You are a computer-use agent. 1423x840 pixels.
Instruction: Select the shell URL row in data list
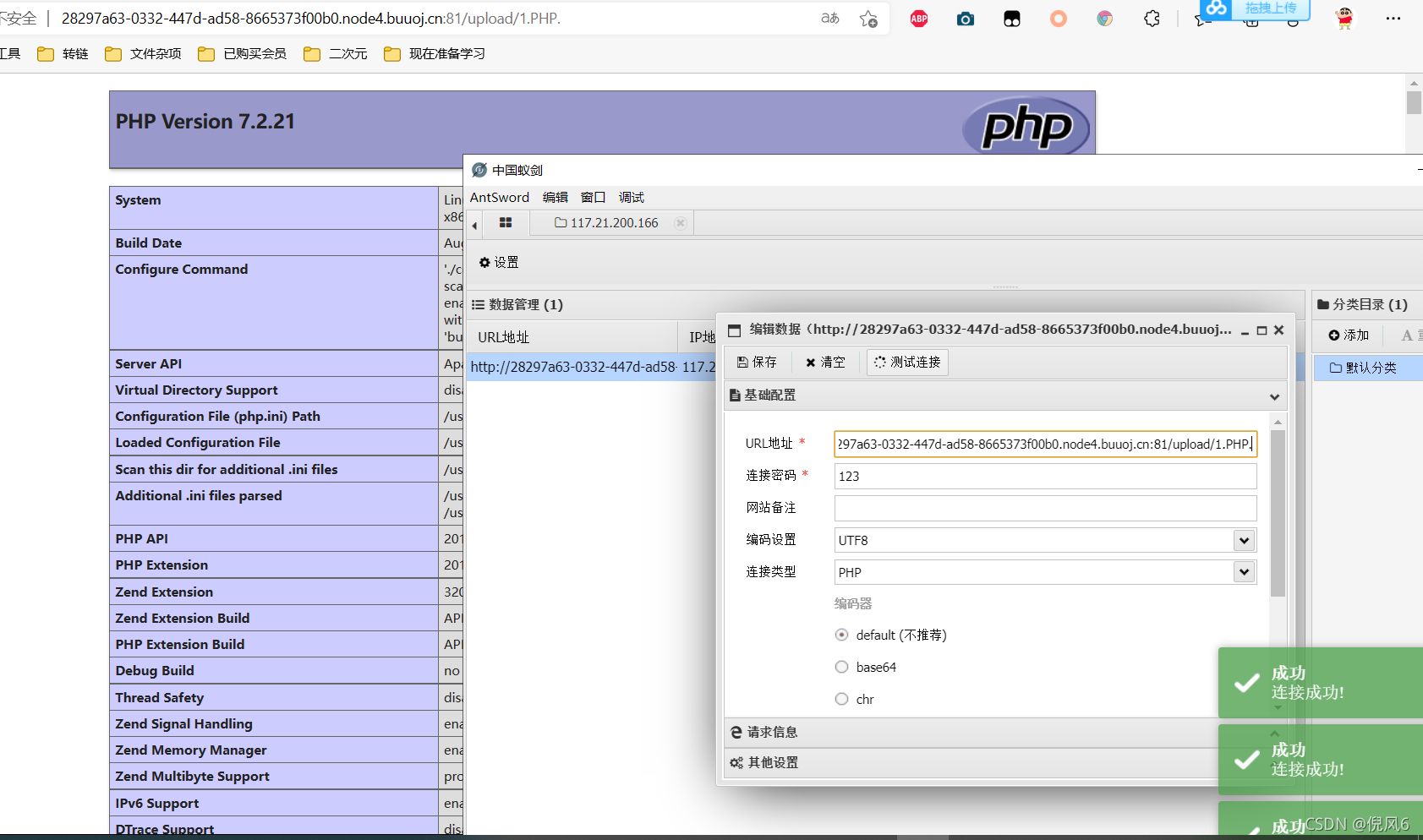[x=592, y=367]
